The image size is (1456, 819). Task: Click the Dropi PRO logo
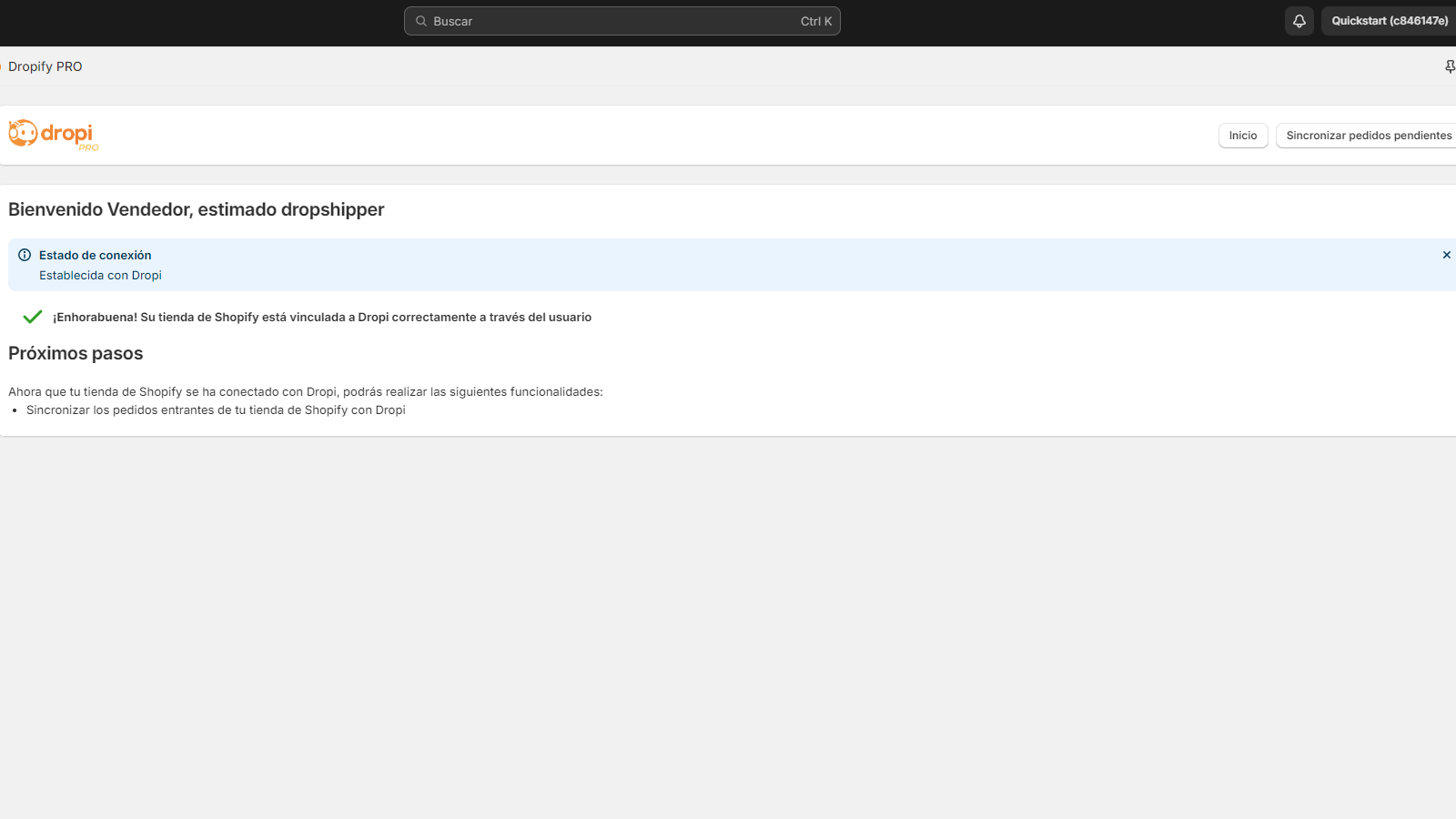pos(54,135)
